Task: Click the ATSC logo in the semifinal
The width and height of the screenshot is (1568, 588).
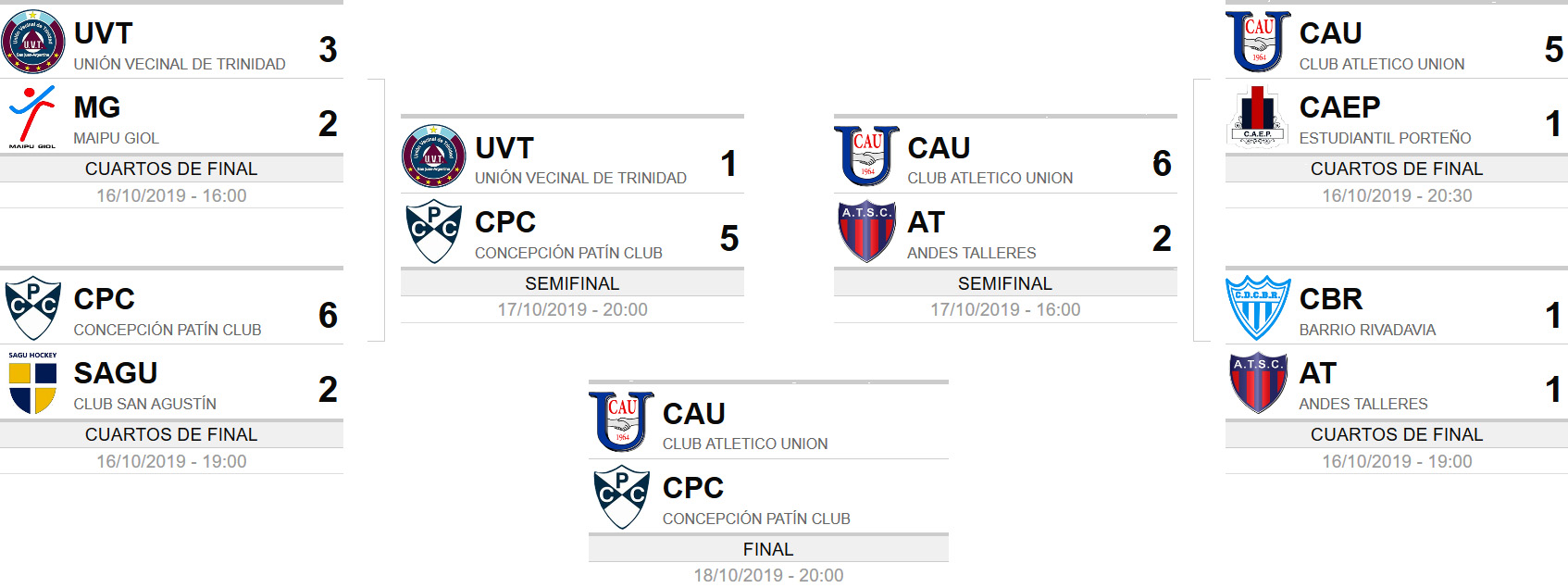Action: 867,231
